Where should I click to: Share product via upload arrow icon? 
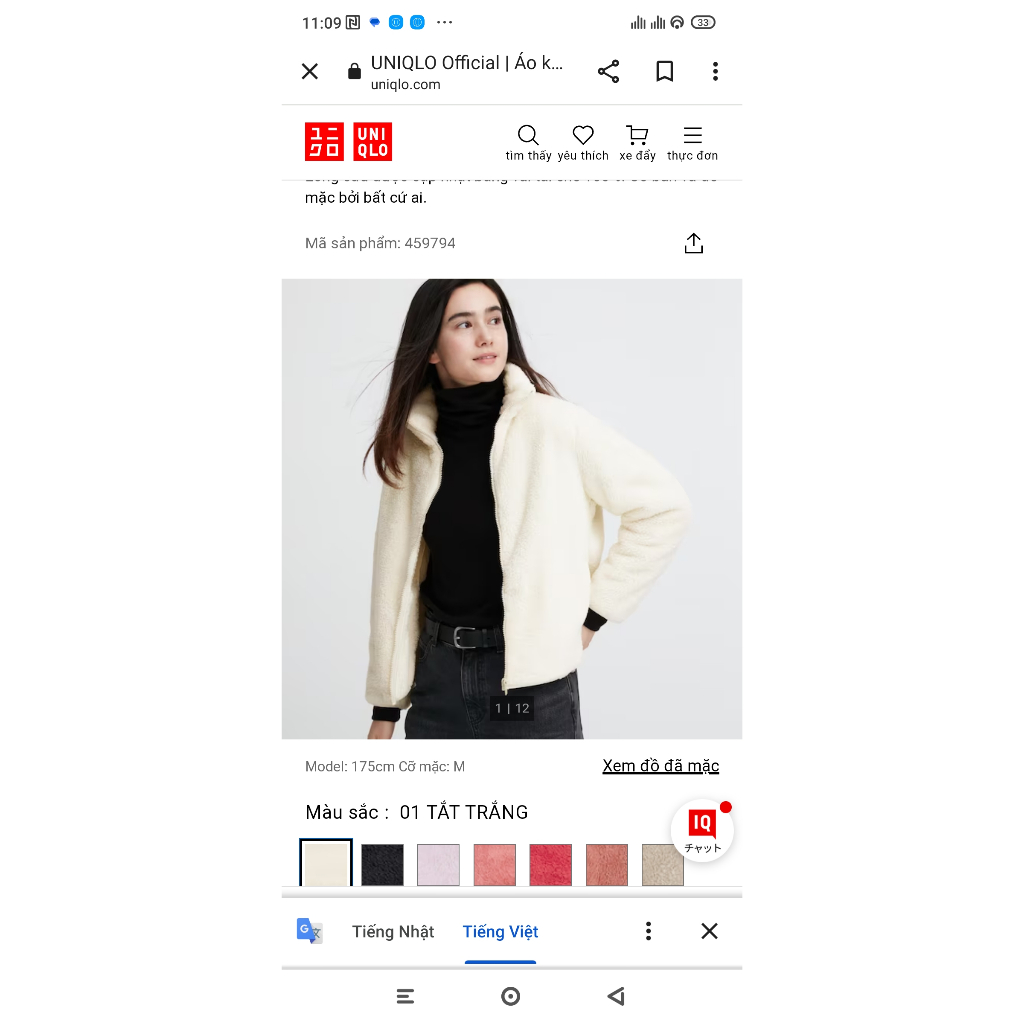694,243
